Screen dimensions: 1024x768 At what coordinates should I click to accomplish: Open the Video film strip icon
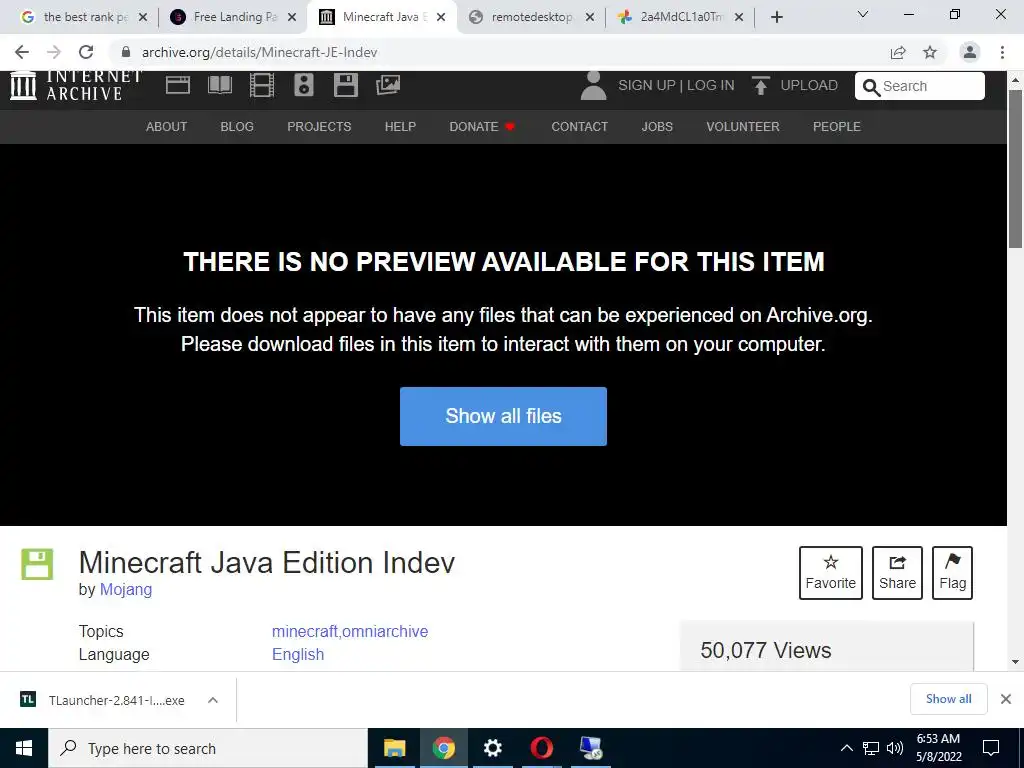pyautogui.click(x=261, y=85)
